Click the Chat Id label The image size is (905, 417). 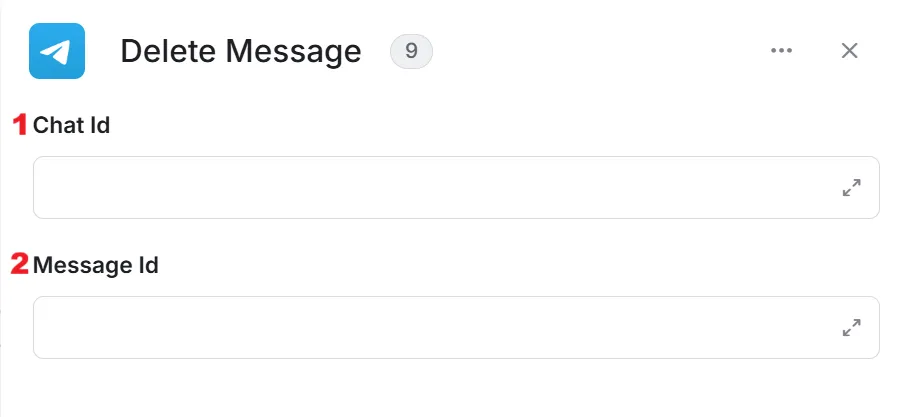tap(72, 125)
